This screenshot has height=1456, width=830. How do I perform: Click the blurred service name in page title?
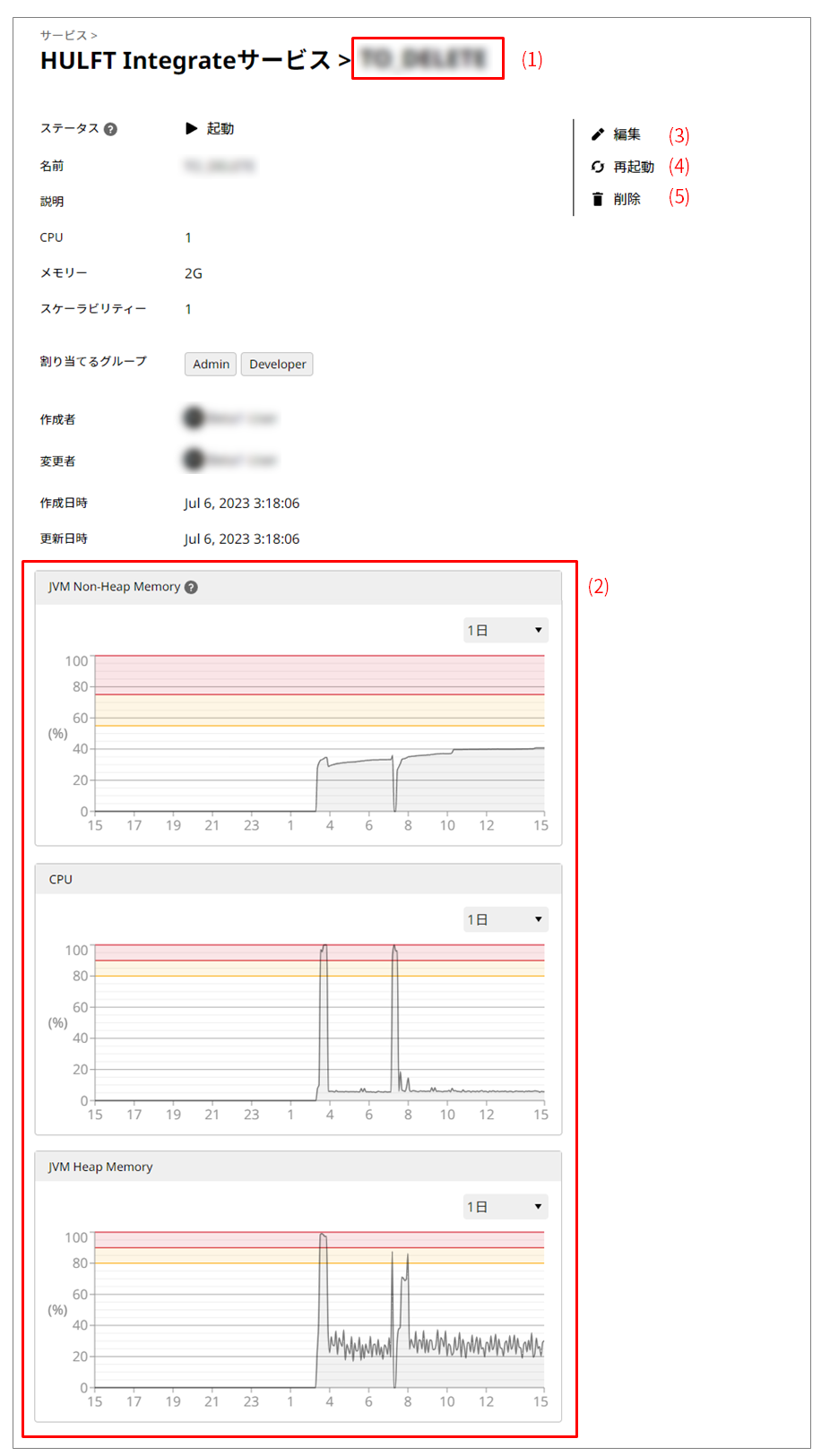tap(424, 59)
